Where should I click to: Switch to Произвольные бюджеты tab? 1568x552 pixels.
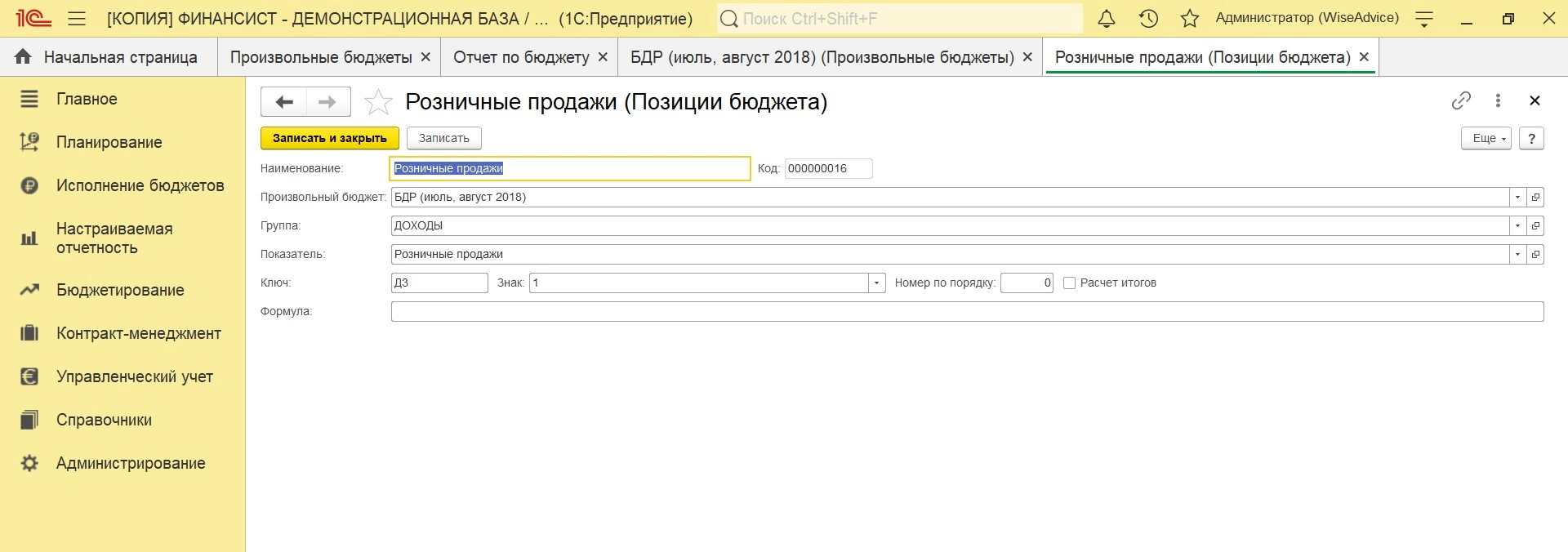tap(320, 57)
